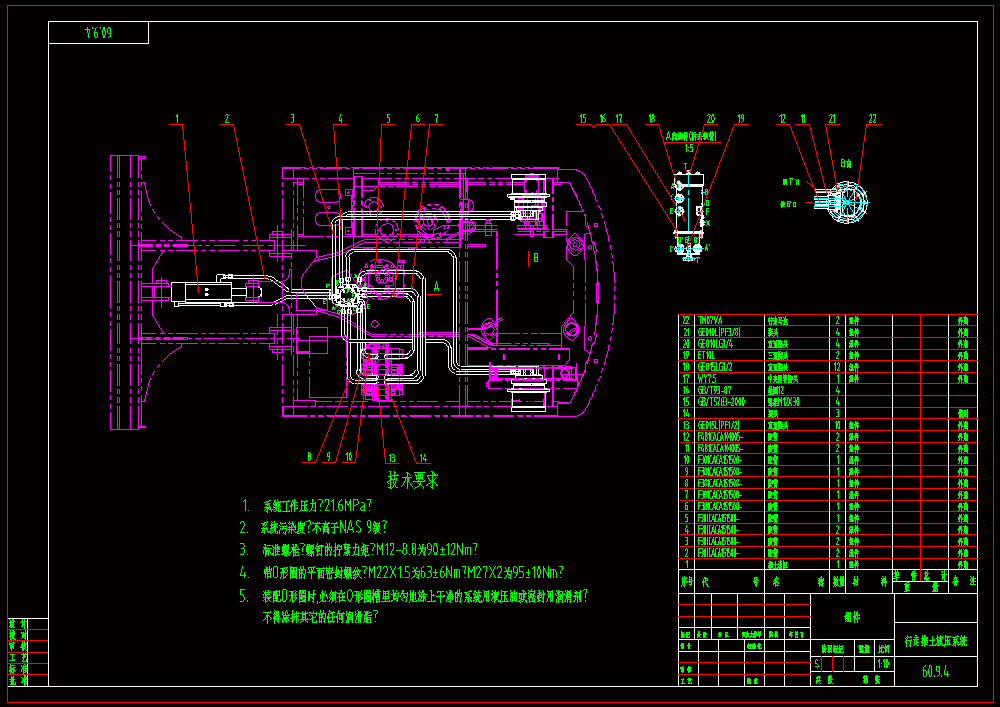Click balloon callout 15 above the A view
The height and width of the screenshot is (707, 1000).
click(583, 119)
